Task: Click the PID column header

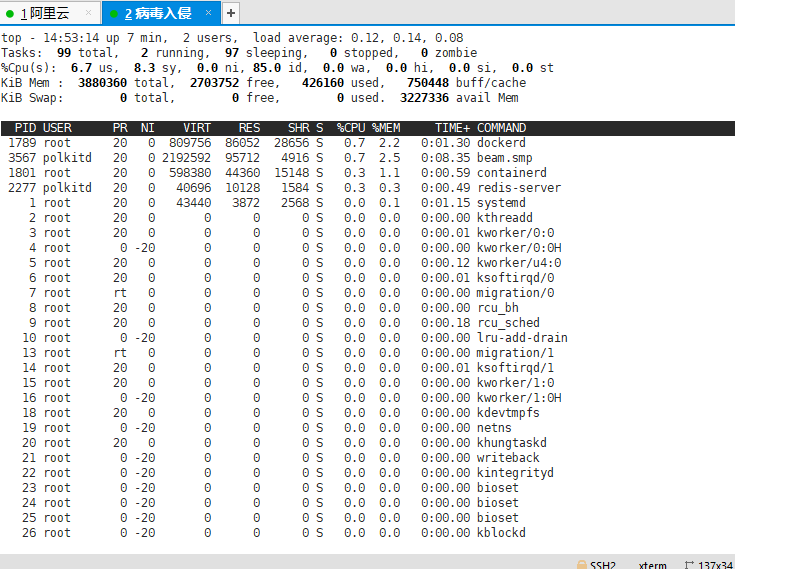Action: pos(25,128)
